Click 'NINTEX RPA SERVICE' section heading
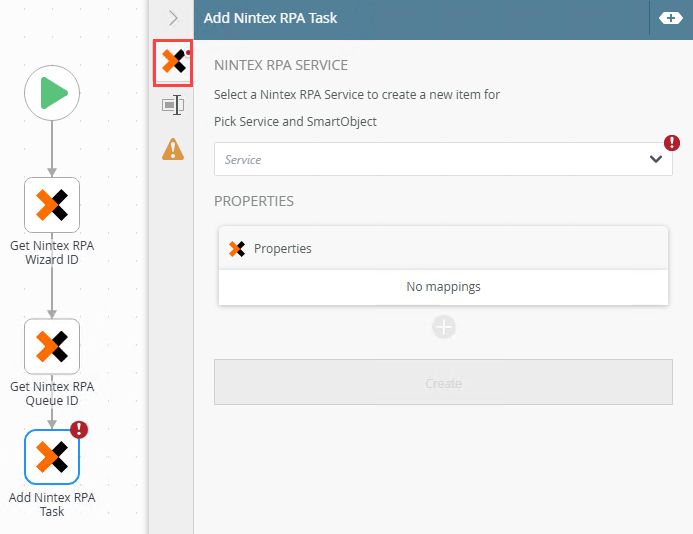This screenshot has width=693, height=534. click(281, 65)
